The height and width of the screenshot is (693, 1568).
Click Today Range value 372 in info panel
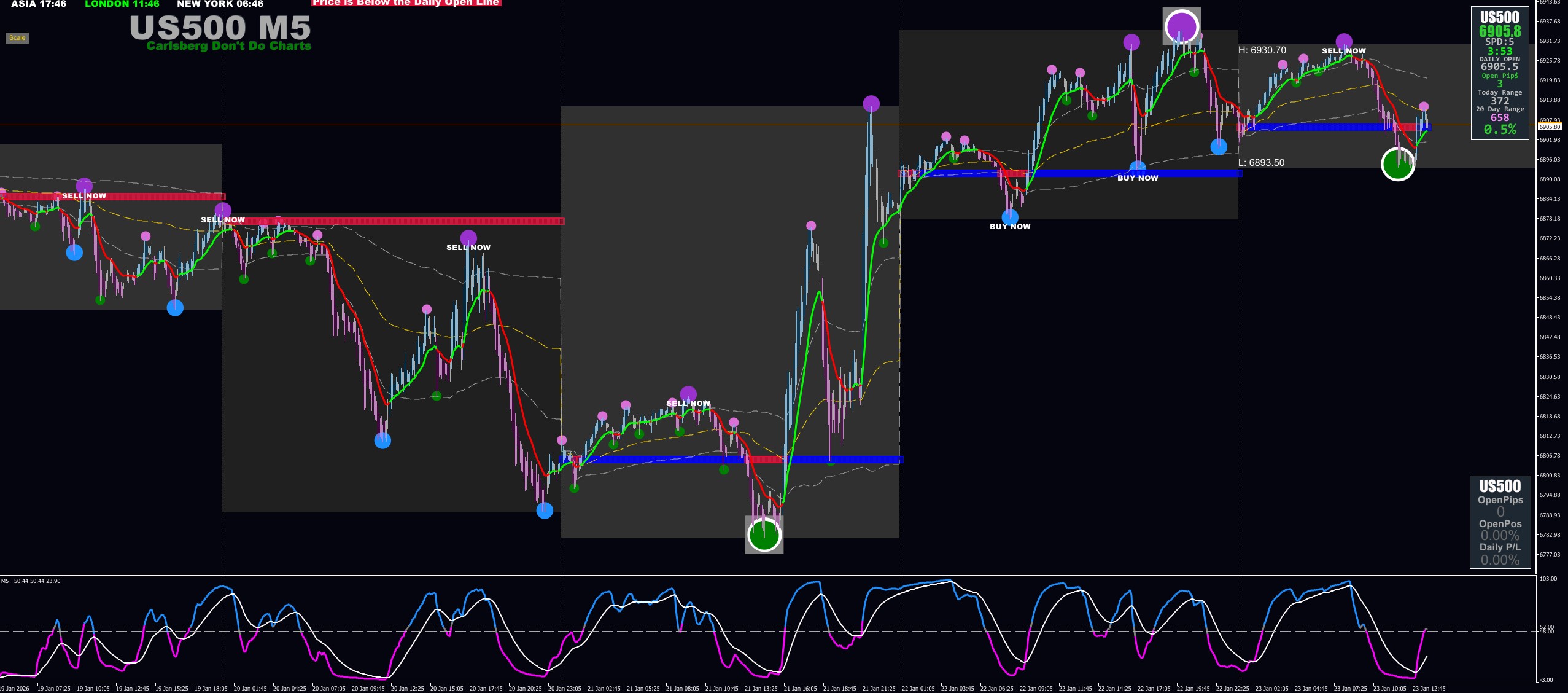[1499, 101]
